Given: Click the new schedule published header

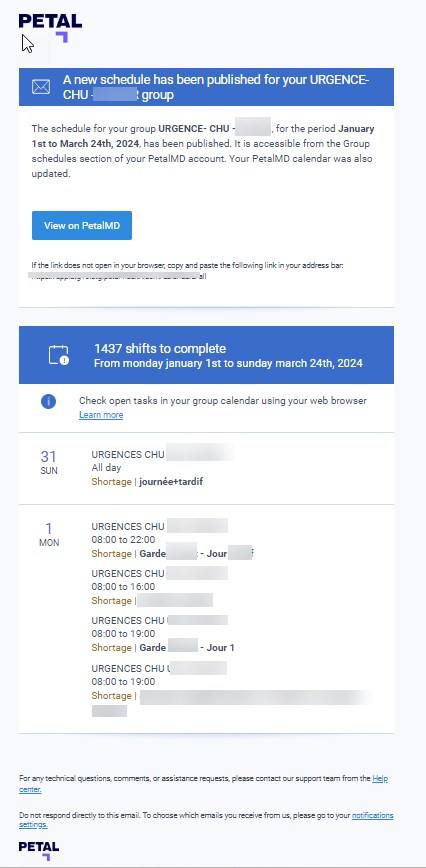Looking at the screenshot, I should click(x=206, y=87).
